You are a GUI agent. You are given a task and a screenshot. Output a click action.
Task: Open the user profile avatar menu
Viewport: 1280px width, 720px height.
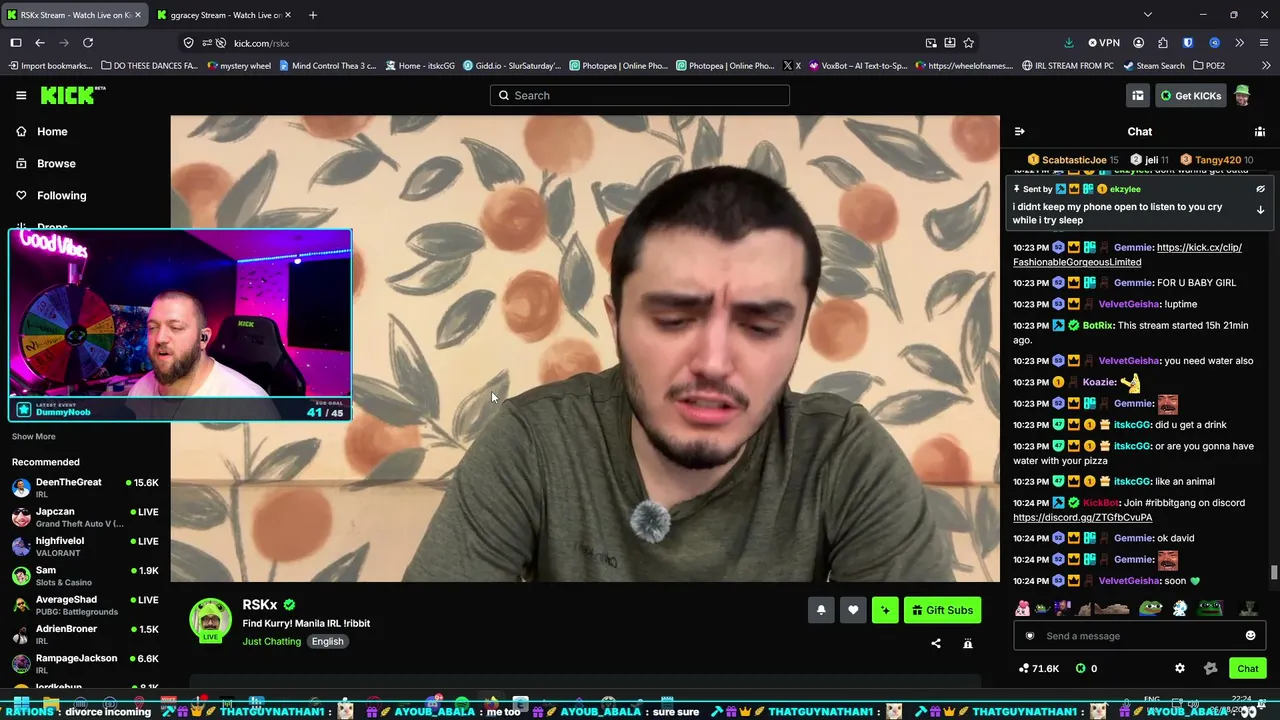(1242, 95)
